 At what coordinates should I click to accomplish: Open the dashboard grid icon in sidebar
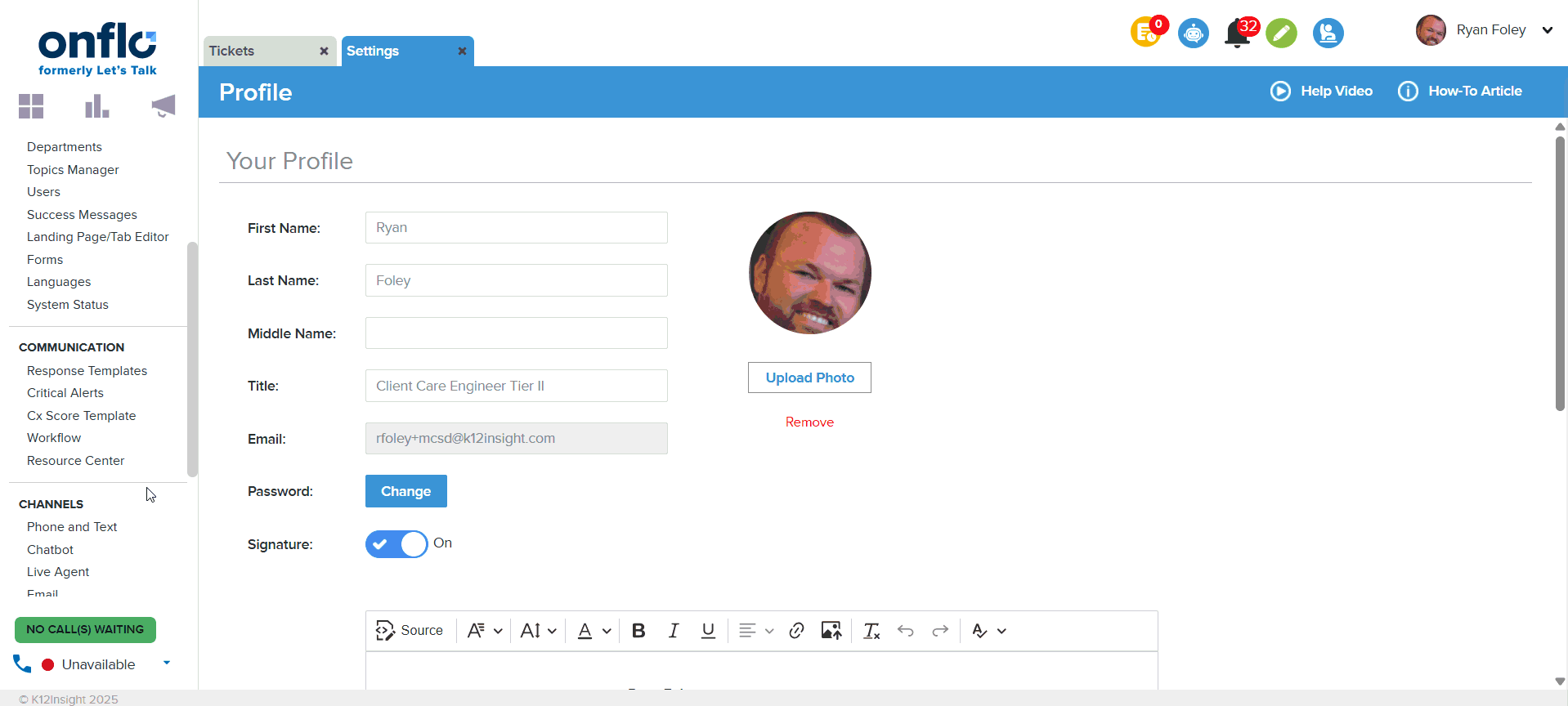tap(31, 106)
